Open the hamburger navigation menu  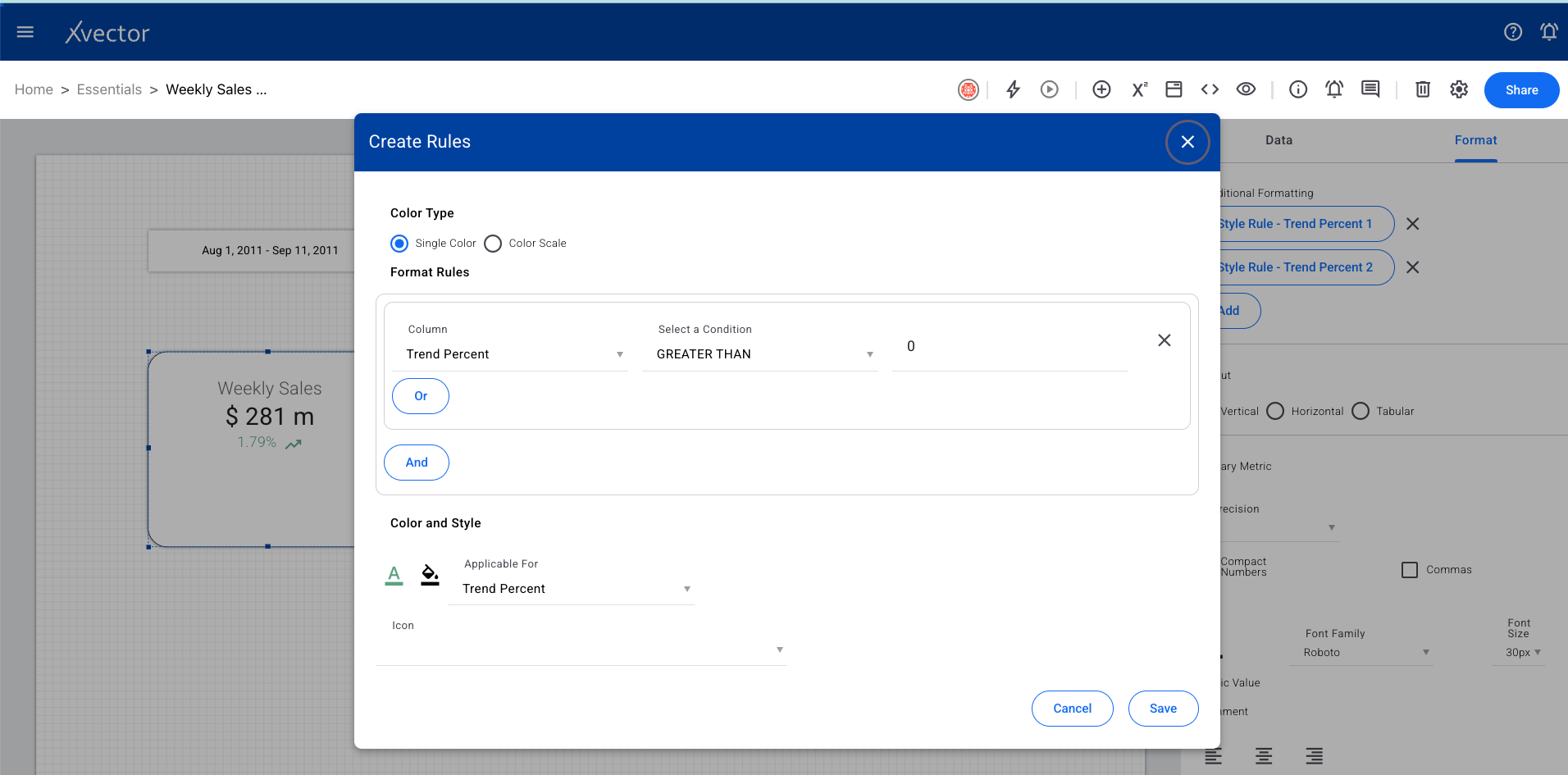(25, 32)
